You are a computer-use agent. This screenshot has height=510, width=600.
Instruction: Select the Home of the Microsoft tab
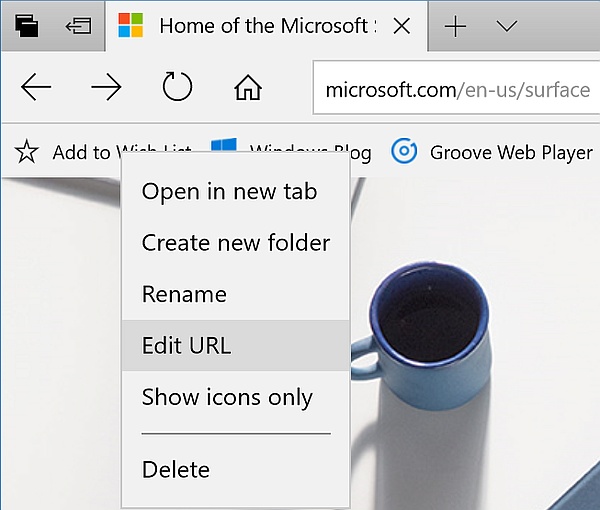250,26
